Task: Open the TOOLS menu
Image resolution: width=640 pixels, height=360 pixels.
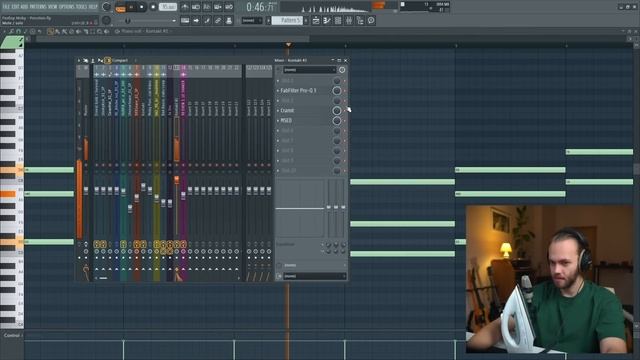Action: [83, 7]
